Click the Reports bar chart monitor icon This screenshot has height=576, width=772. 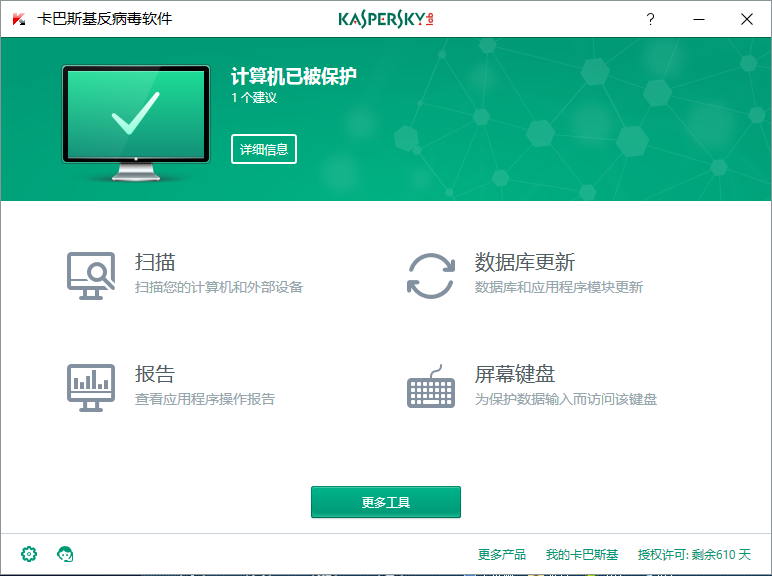click(x=91, y=387)
